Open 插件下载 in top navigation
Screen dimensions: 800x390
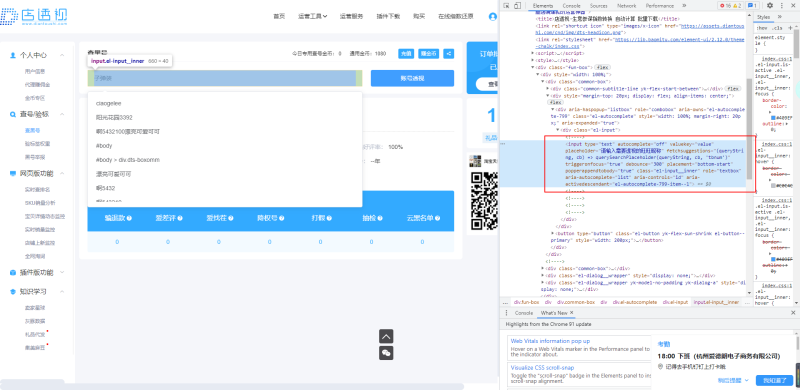[388, 16]
